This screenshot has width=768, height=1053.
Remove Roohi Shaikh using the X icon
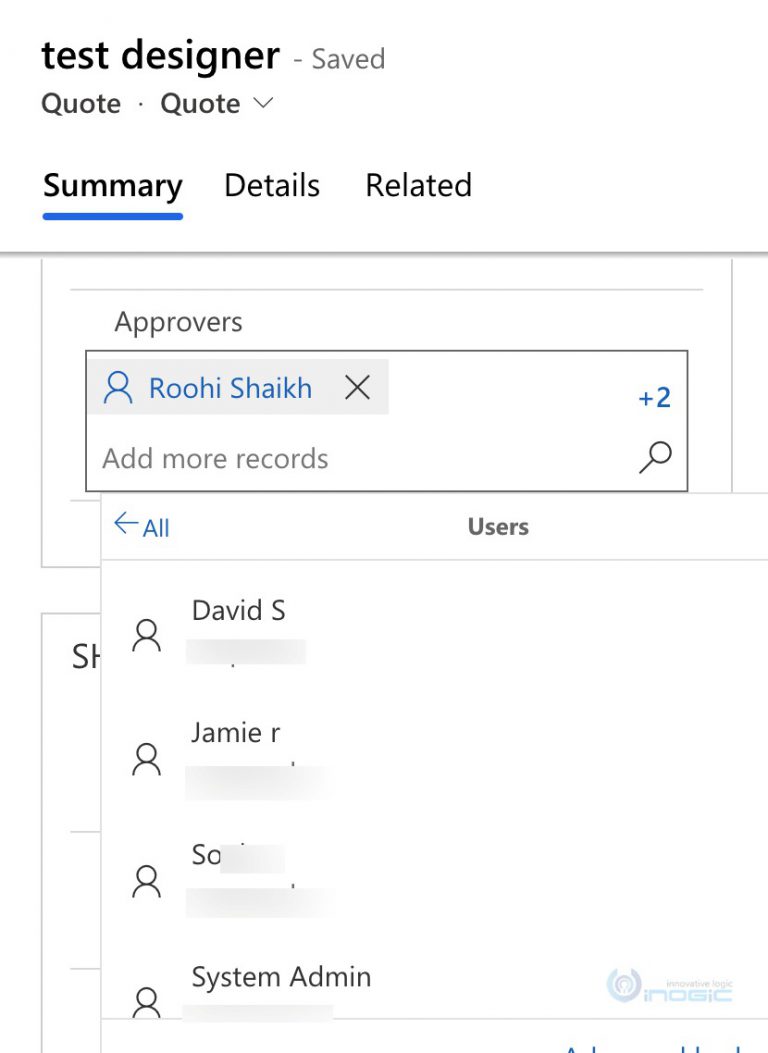click(357, 388)
